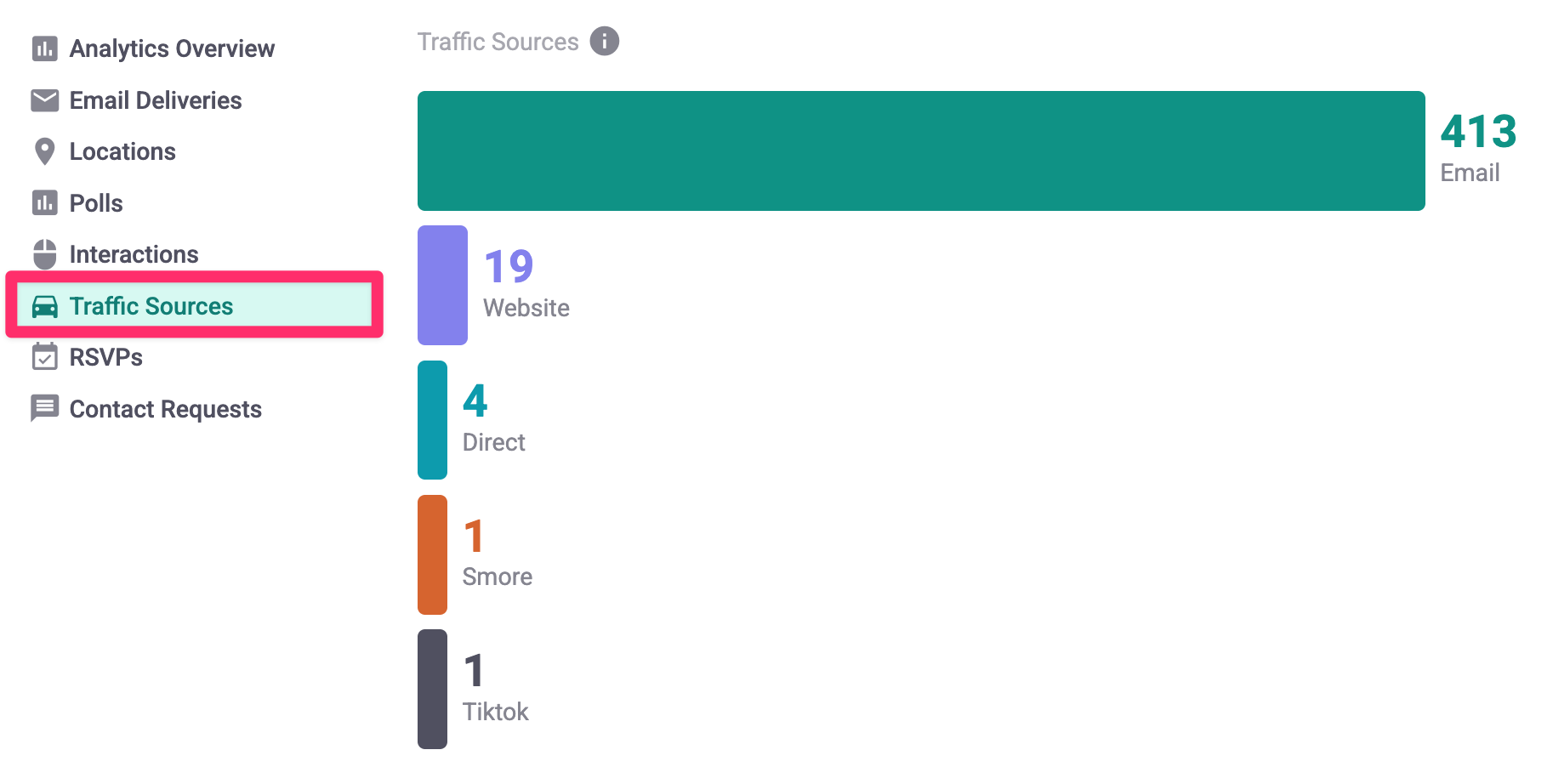Open the Traffic Sources info tooltip icon
1553x784 pixels.
(x=605, y=41)
